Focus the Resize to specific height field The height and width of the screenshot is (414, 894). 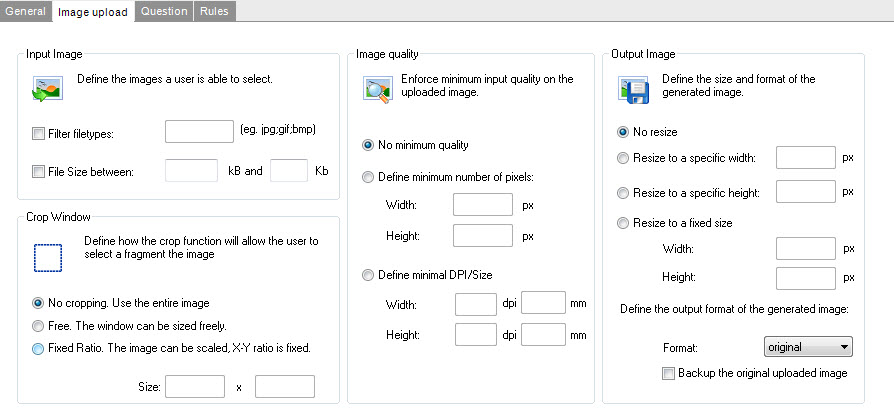(x=805, y=191)
